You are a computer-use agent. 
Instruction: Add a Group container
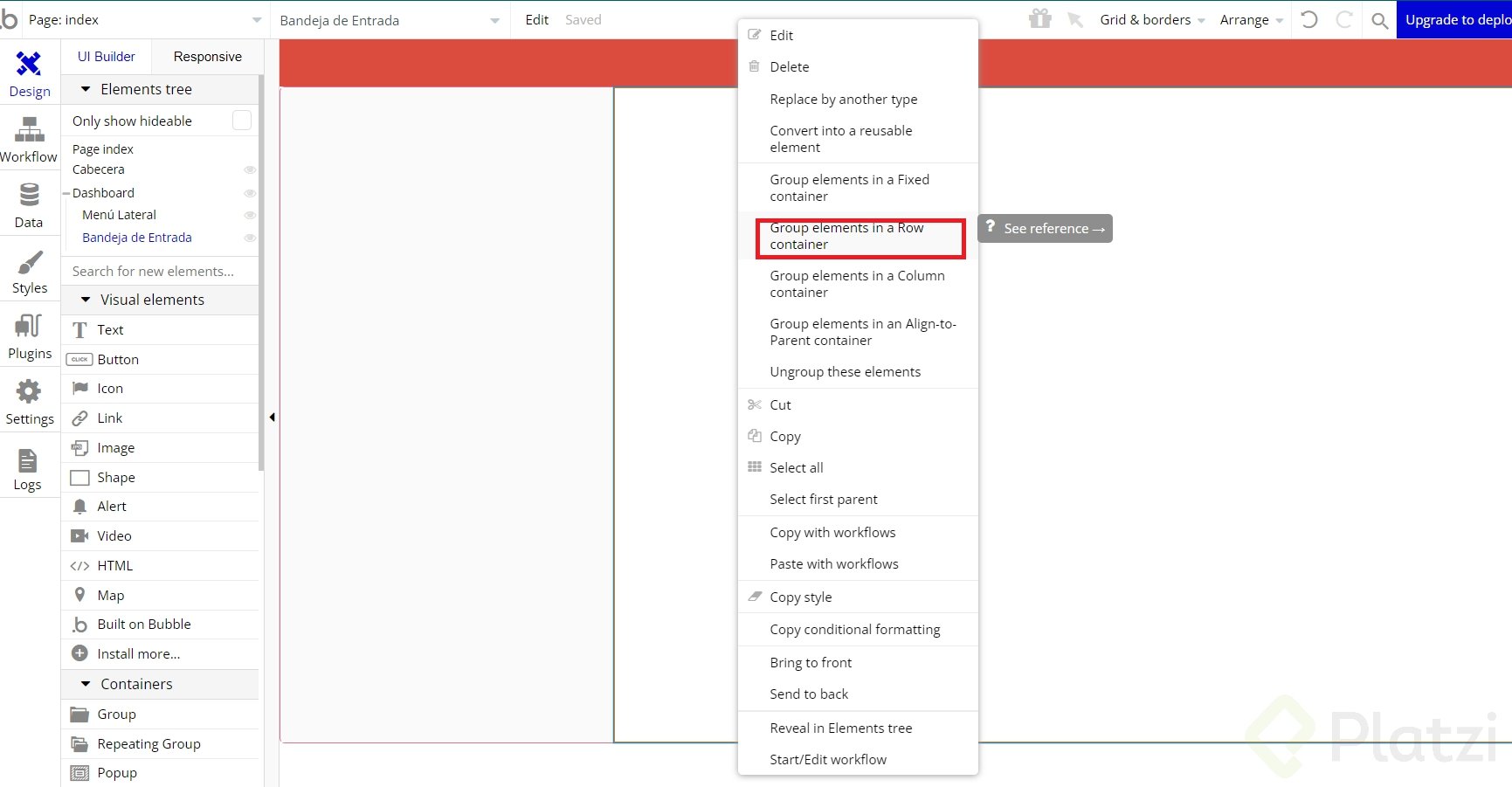160,715
